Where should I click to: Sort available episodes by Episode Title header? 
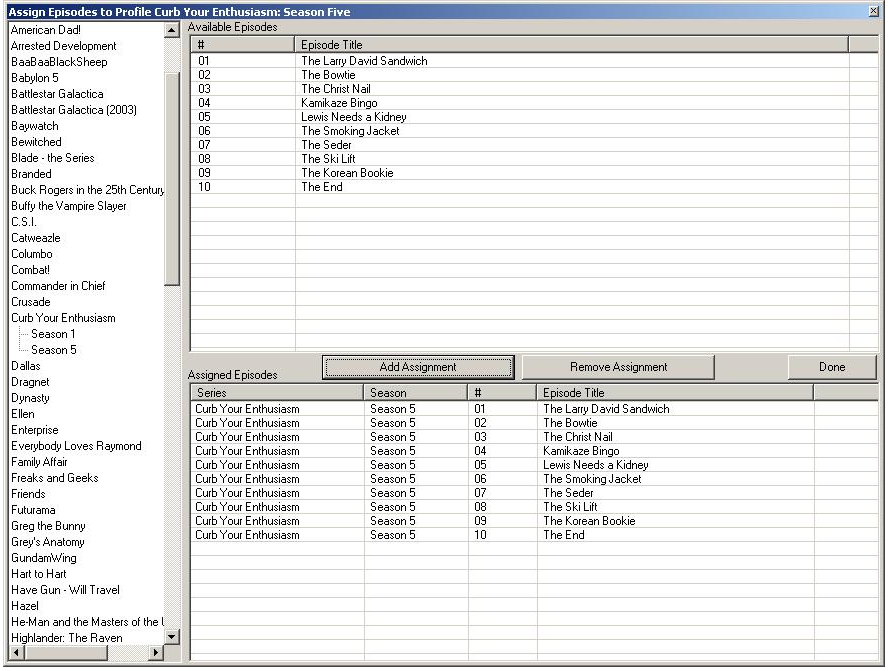coord(572,45)
